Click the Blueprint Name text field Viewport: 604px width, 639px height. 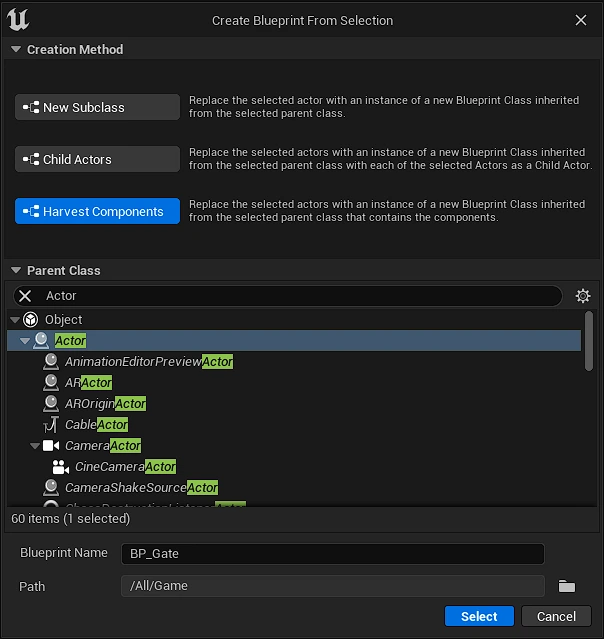point(332,554)
